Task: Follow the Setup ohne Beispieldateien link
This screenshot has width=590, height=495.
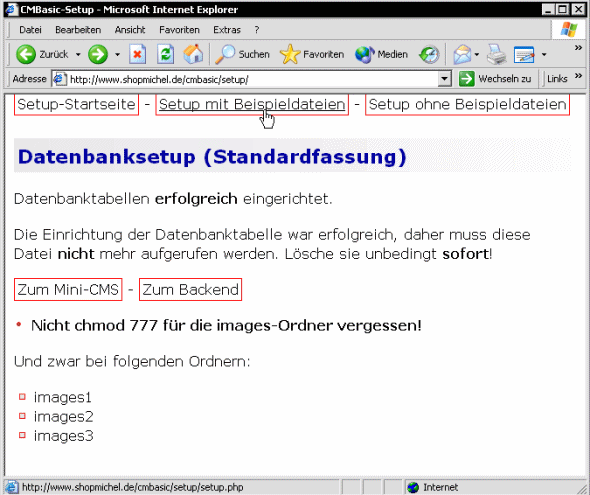Action: [467, 104]
